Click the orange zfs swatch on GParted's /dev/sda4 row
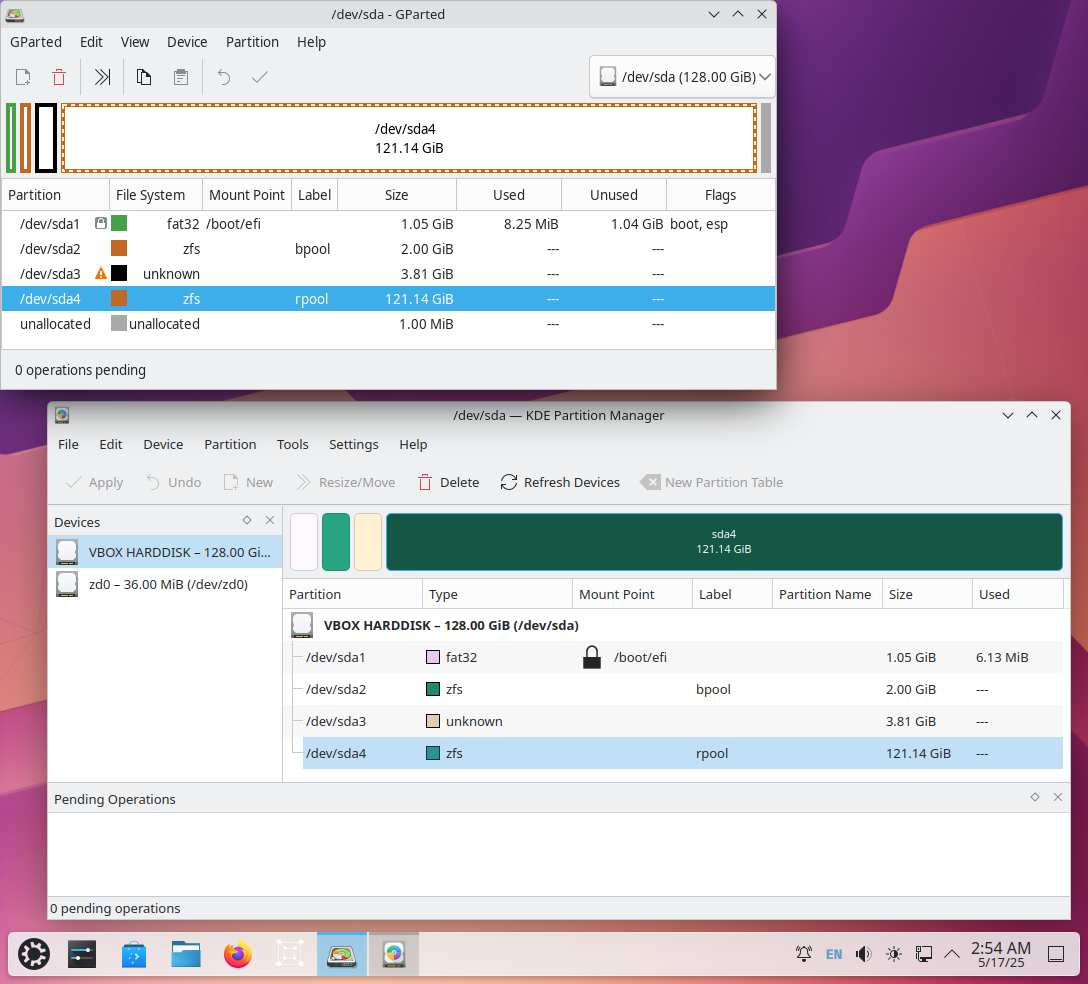Screen dimensions: 1088x984 (x=119, y=298)
